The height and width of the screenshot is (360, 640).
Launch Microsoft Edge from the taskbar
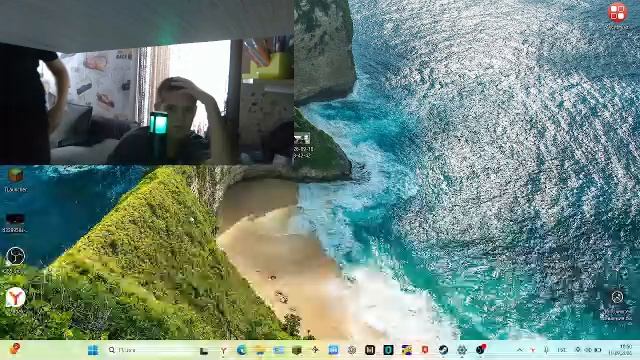(241, 350)
